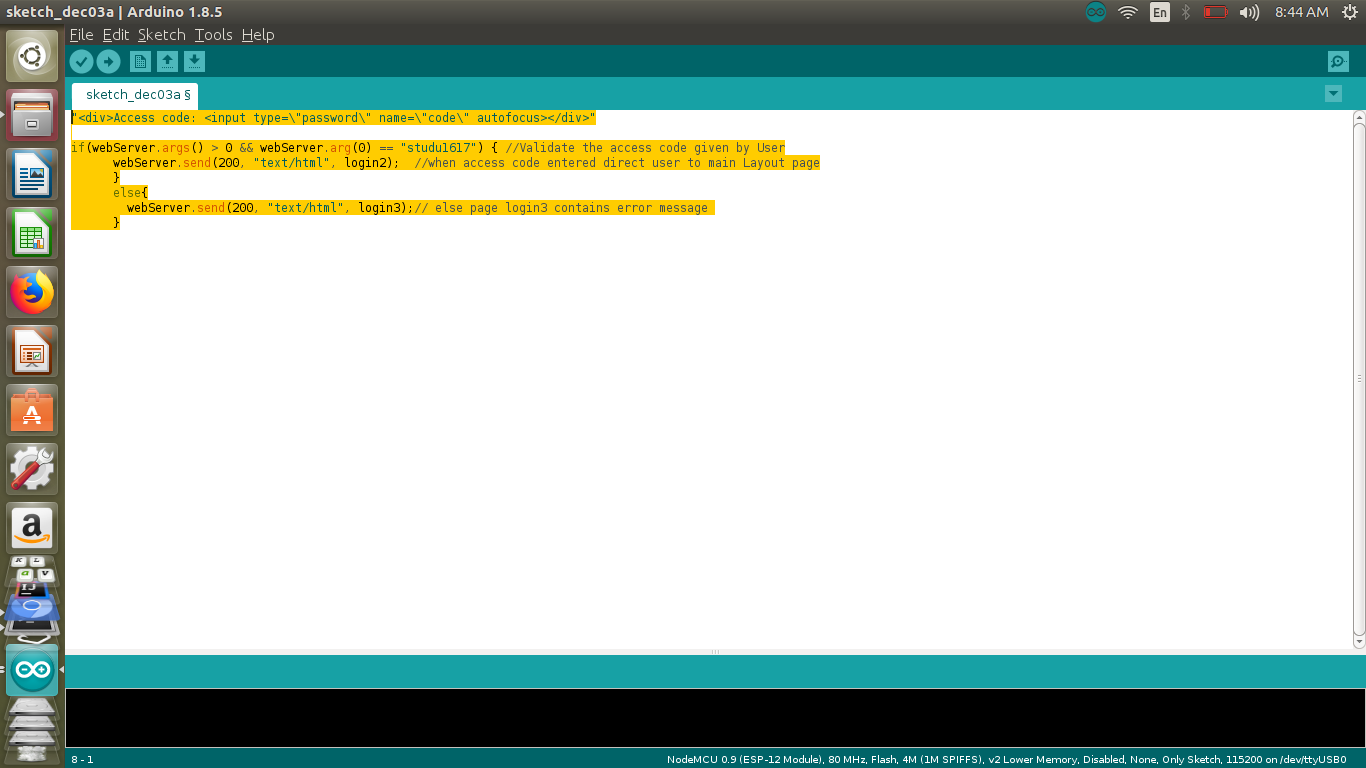This screenshot has width=1366, height=768.
Task: Open the Wi-Fi network indicator
Action: point(1128,12)
